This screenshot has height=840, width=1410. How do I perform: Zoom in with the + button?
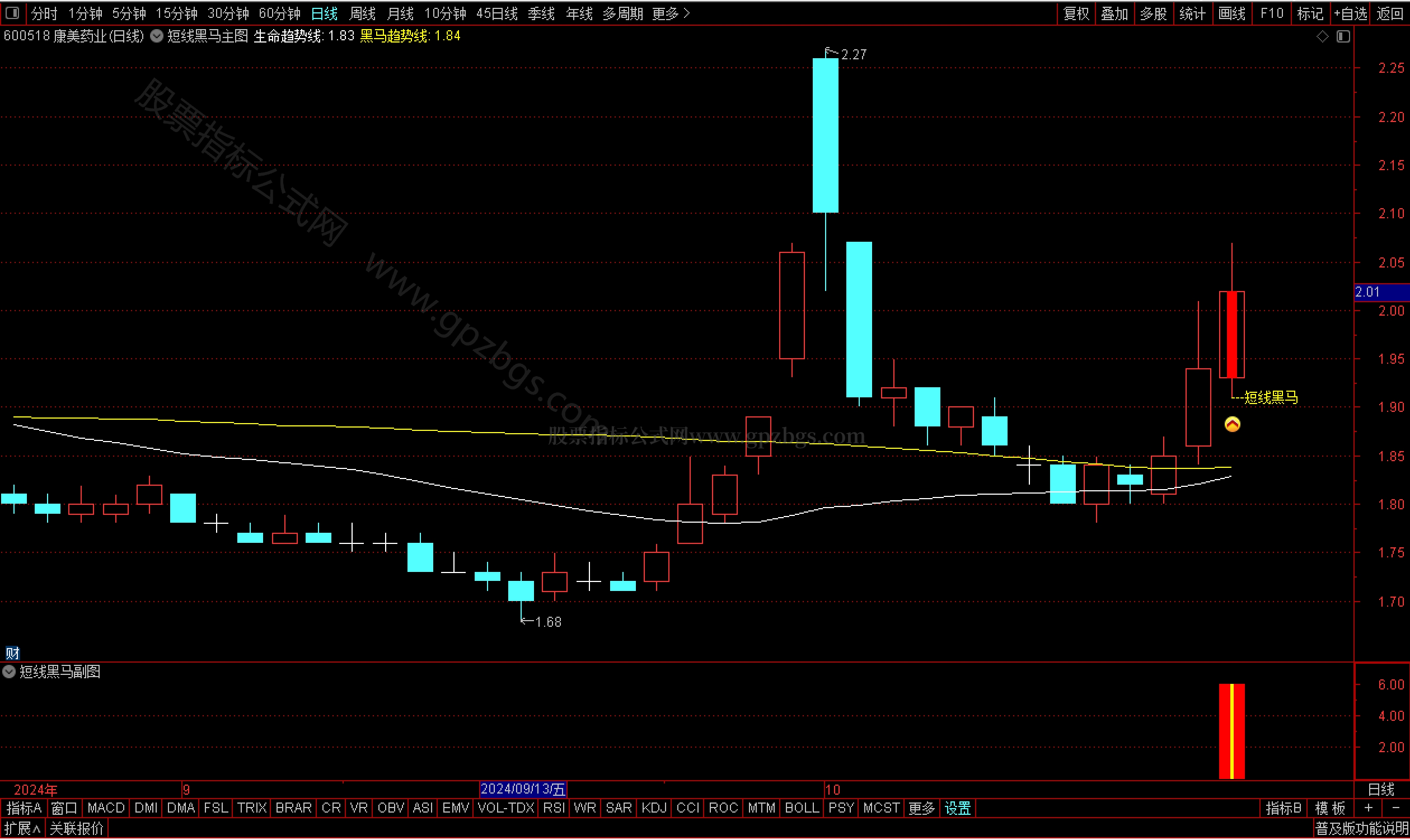click(x=1368, y=808)
